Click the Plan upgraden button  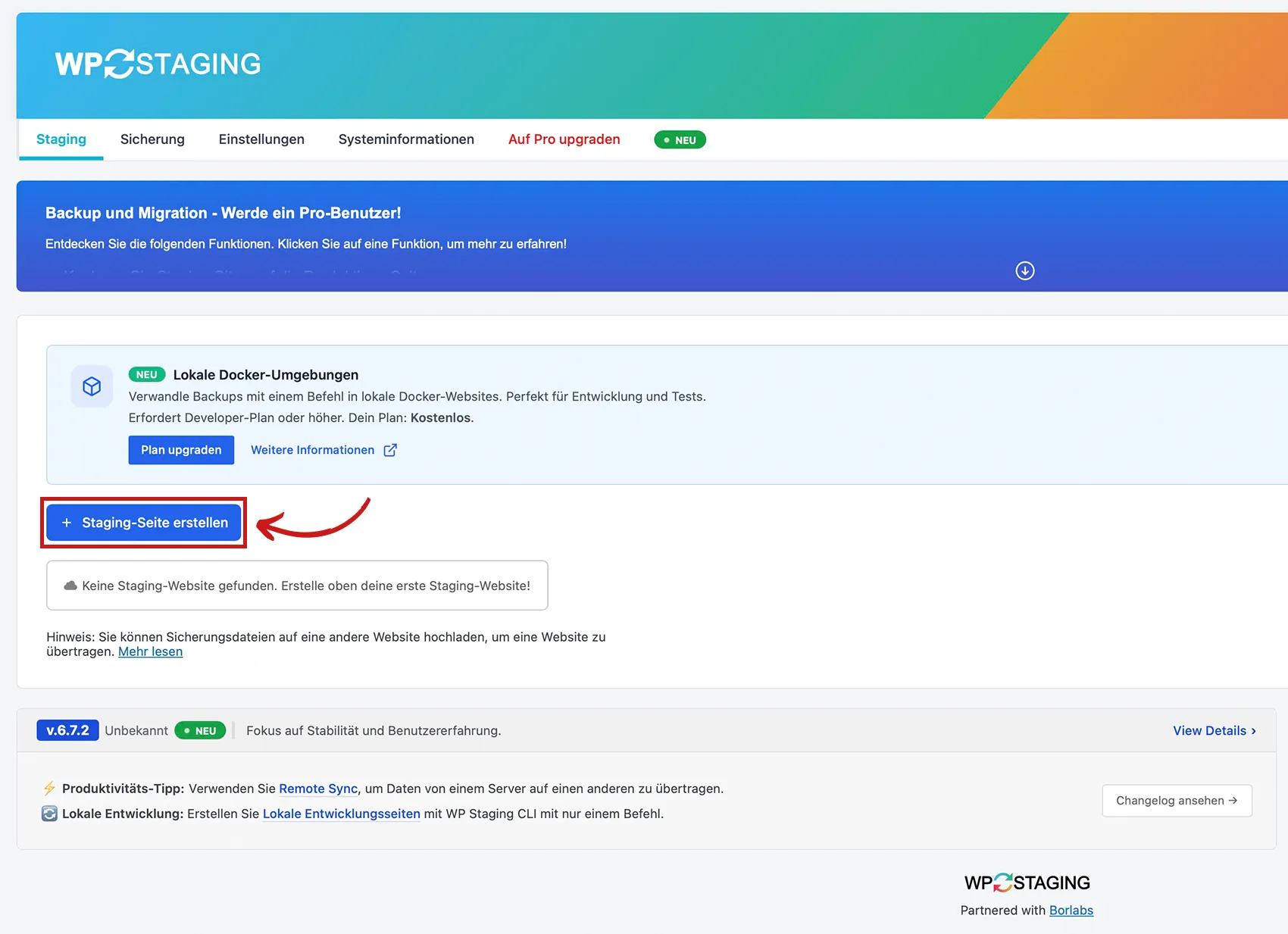(x=181, y=450)
